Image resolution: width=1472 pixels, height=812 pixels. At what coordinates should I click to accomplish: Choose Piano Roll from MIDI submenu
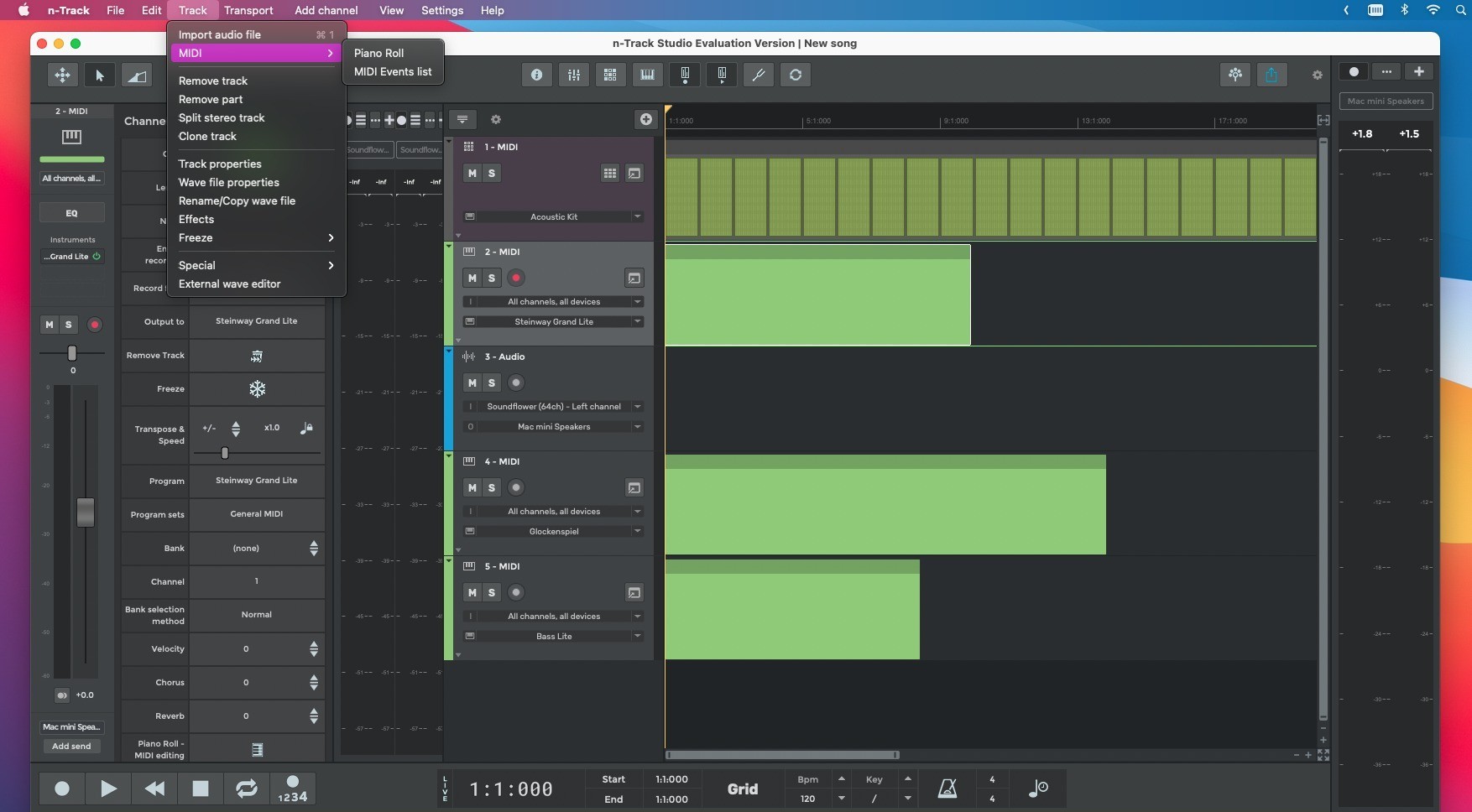pos(393,53)
